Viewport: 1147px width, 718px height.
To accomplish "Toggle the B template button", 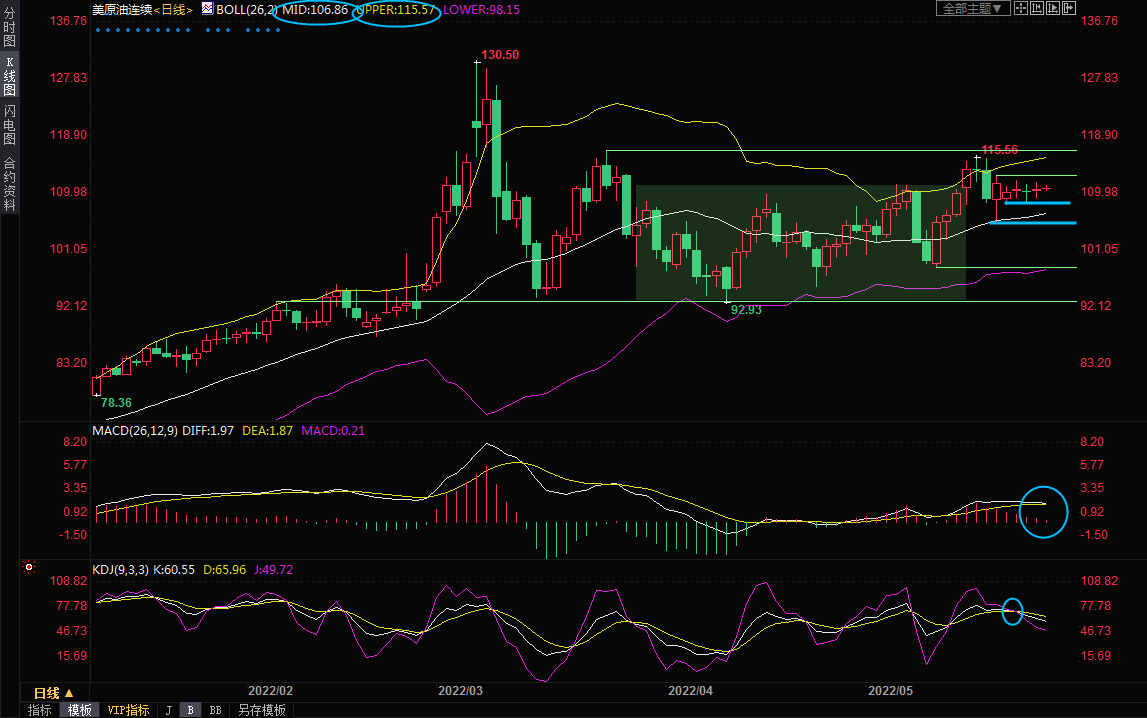I will pyautogui.click(x=190, y=710).
